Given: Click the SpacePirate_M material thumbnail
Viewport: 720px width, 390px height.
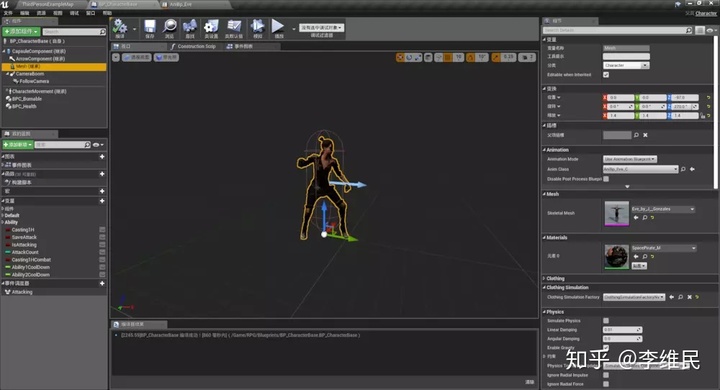Looking at the screenshot, I should [x=617, y=257].
